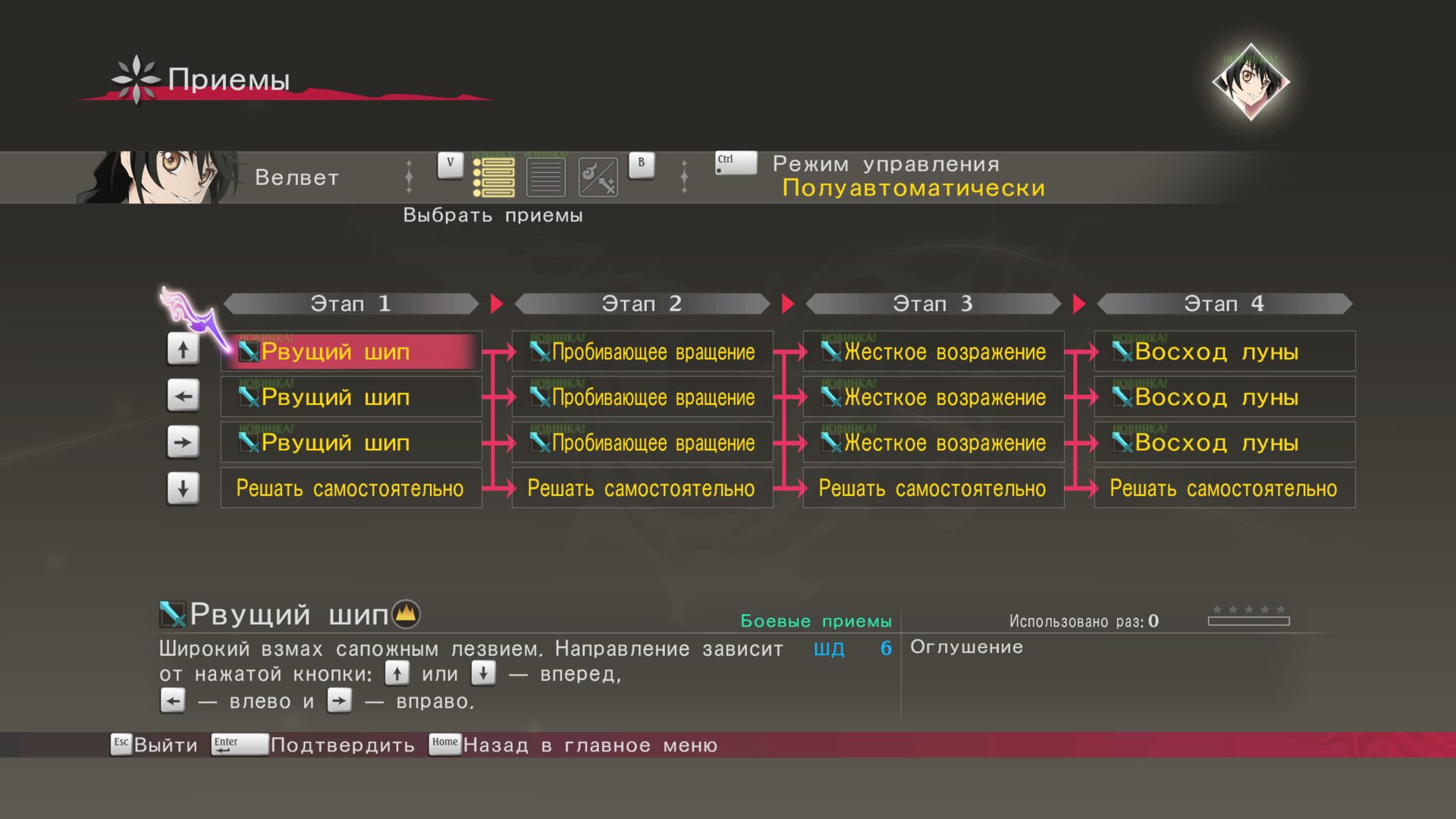Click the up arrow key icon row
Screen dimensions: 1456x819
(x=184, y=350)
